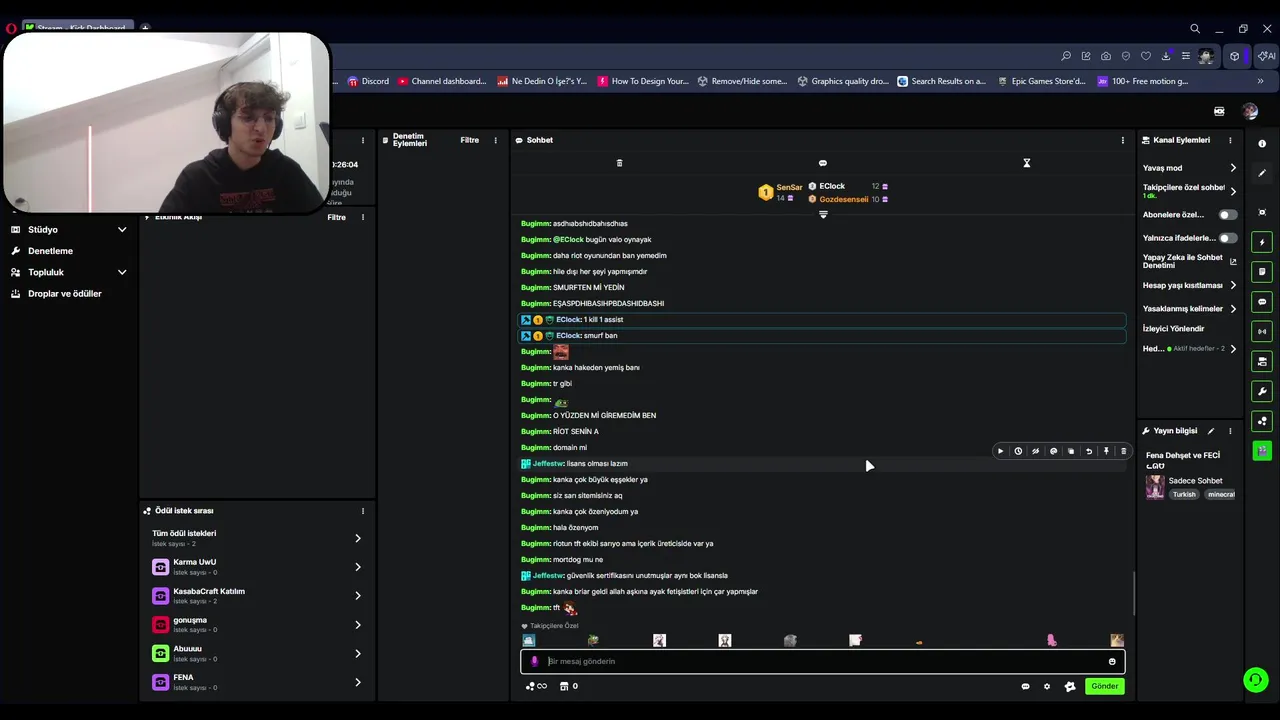This screenshot has width=1280, height=720.
Task: Click Opera browser search icon
Action: pos(1195,29)
